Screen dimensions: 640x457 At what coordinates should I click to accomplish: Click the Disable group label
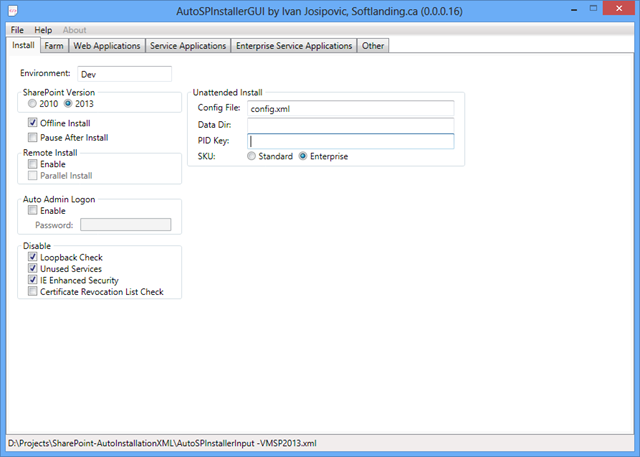click(x=37, y=246)
